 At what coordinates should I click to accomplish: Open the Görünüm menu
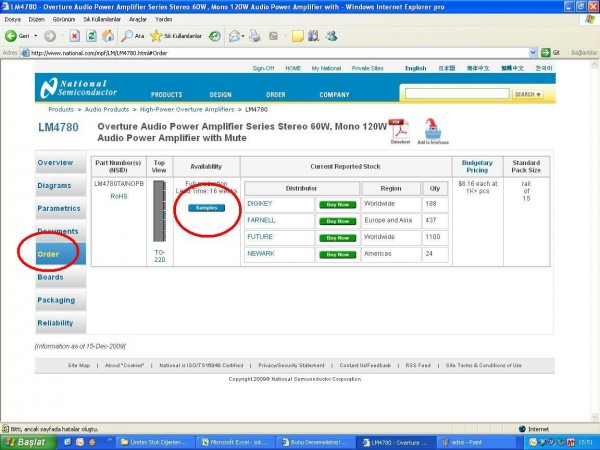pyautogui.click(x=62, y=20)
